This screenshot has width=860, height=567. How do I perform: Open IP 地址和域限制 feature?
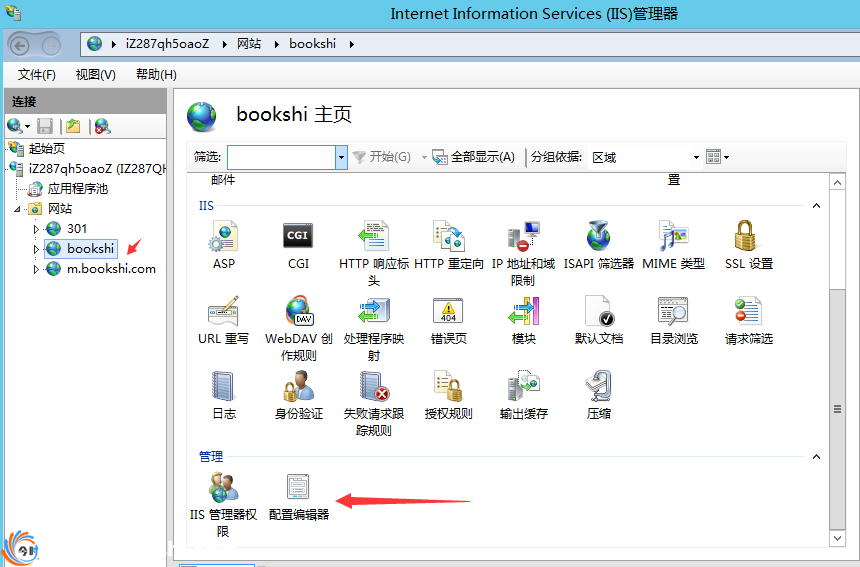[x=523, y=253]
